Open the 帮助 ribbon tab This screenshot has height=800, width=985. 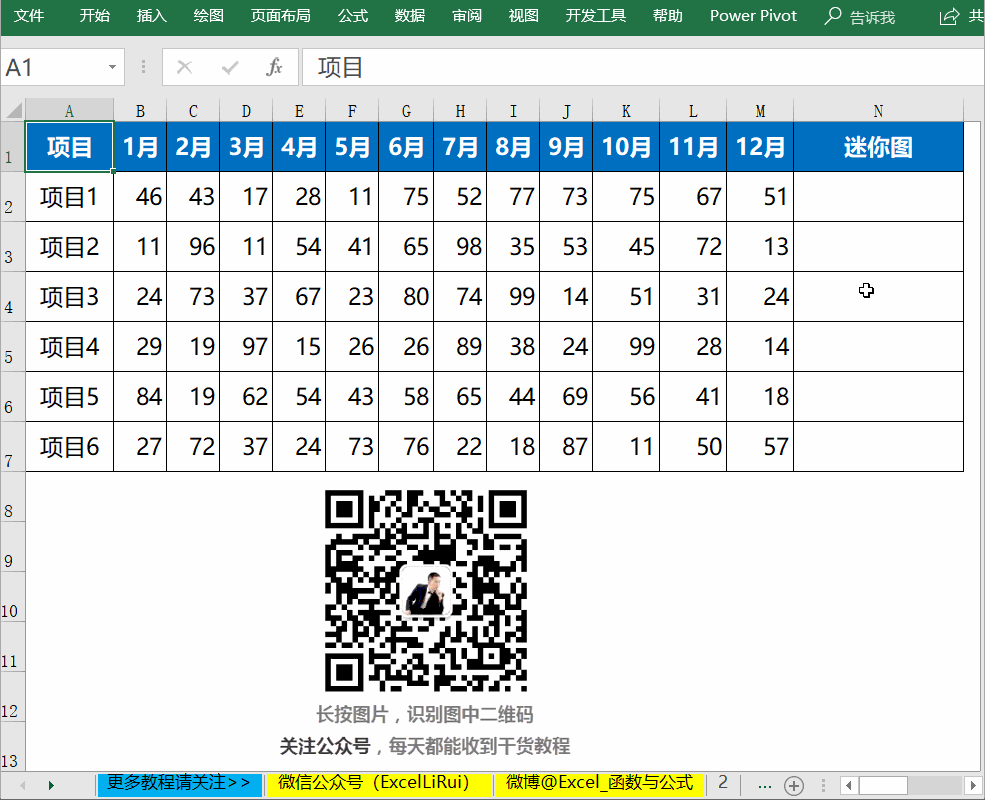click(667, 16)
